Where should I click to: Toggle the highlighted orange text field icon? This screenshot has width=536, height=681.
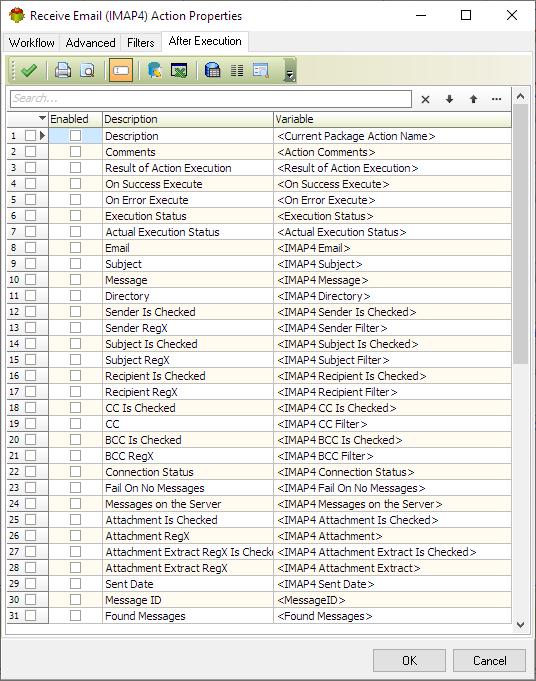coord(121,70)
